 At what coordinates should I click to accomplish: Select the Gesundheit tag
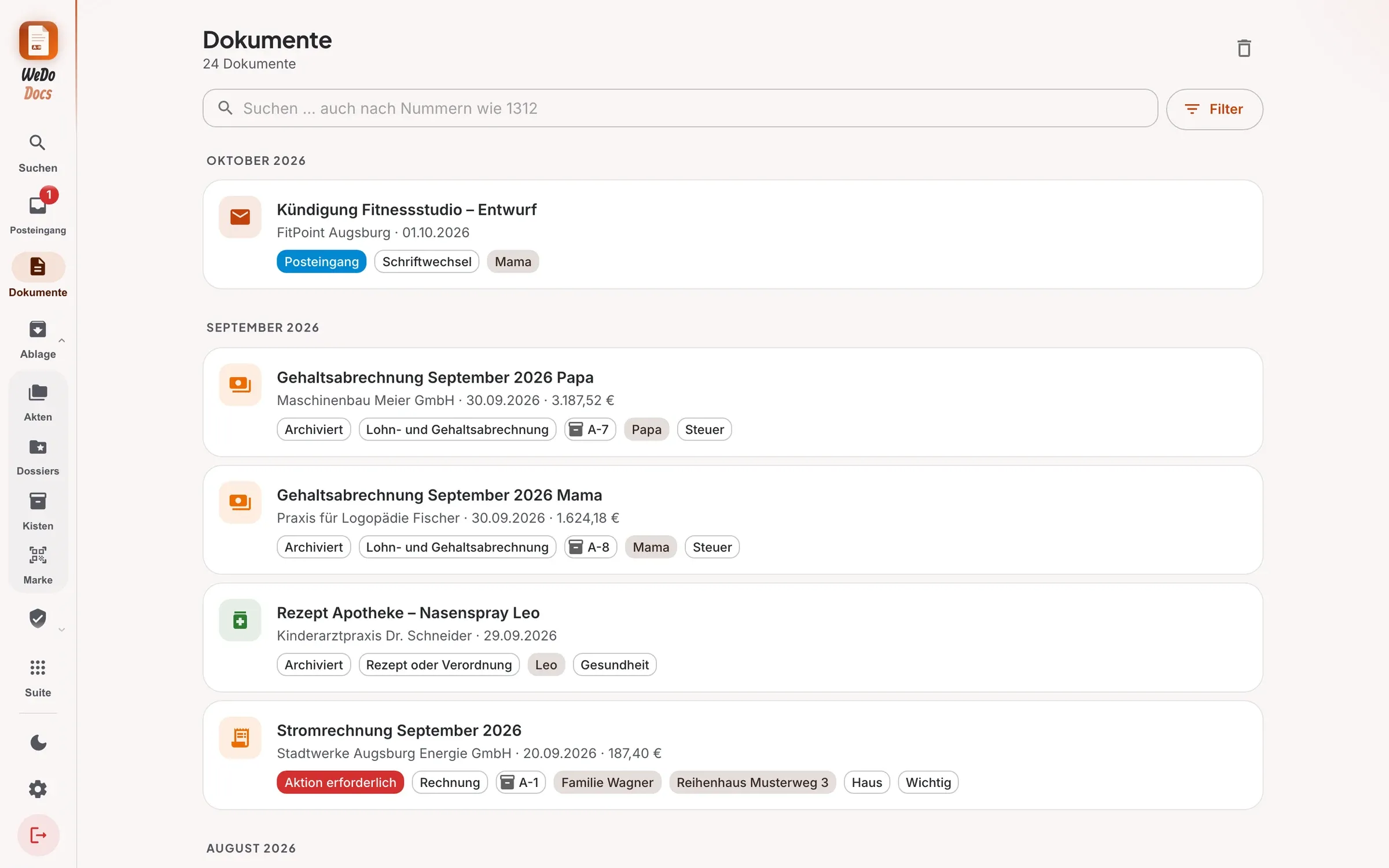click(x=614, y=664)
